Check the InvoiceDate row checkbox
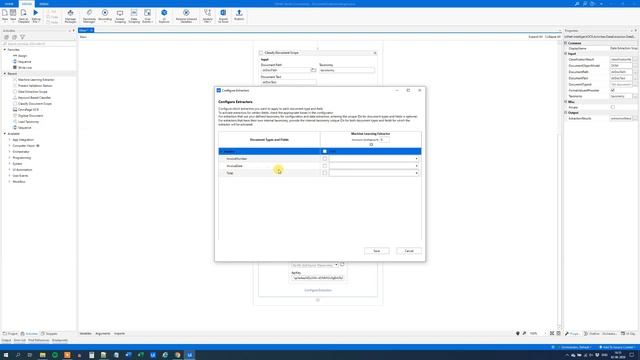The image size is (640, 360). pos(325,166)
